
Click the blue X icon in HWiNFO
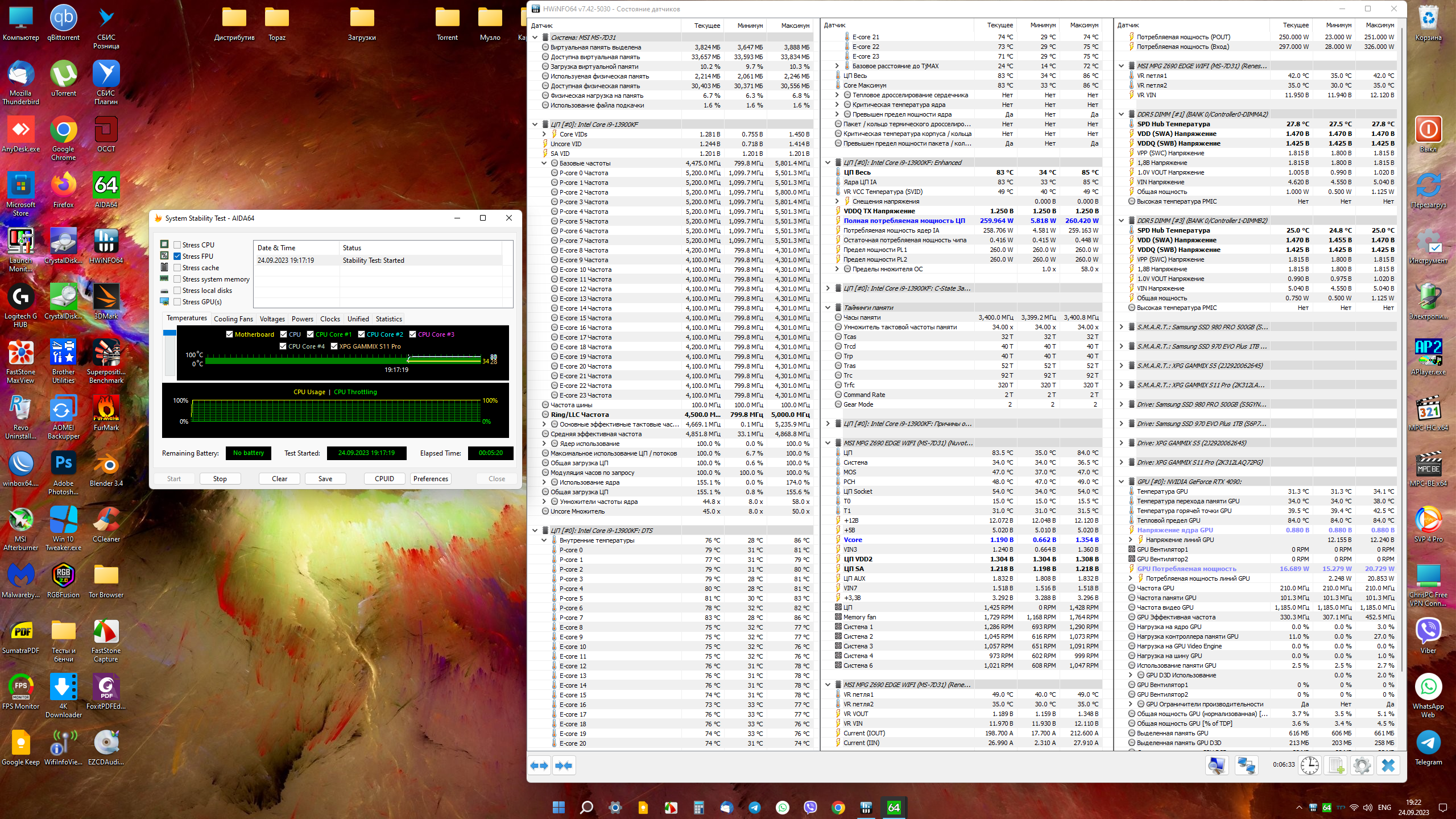point(1388,766)
